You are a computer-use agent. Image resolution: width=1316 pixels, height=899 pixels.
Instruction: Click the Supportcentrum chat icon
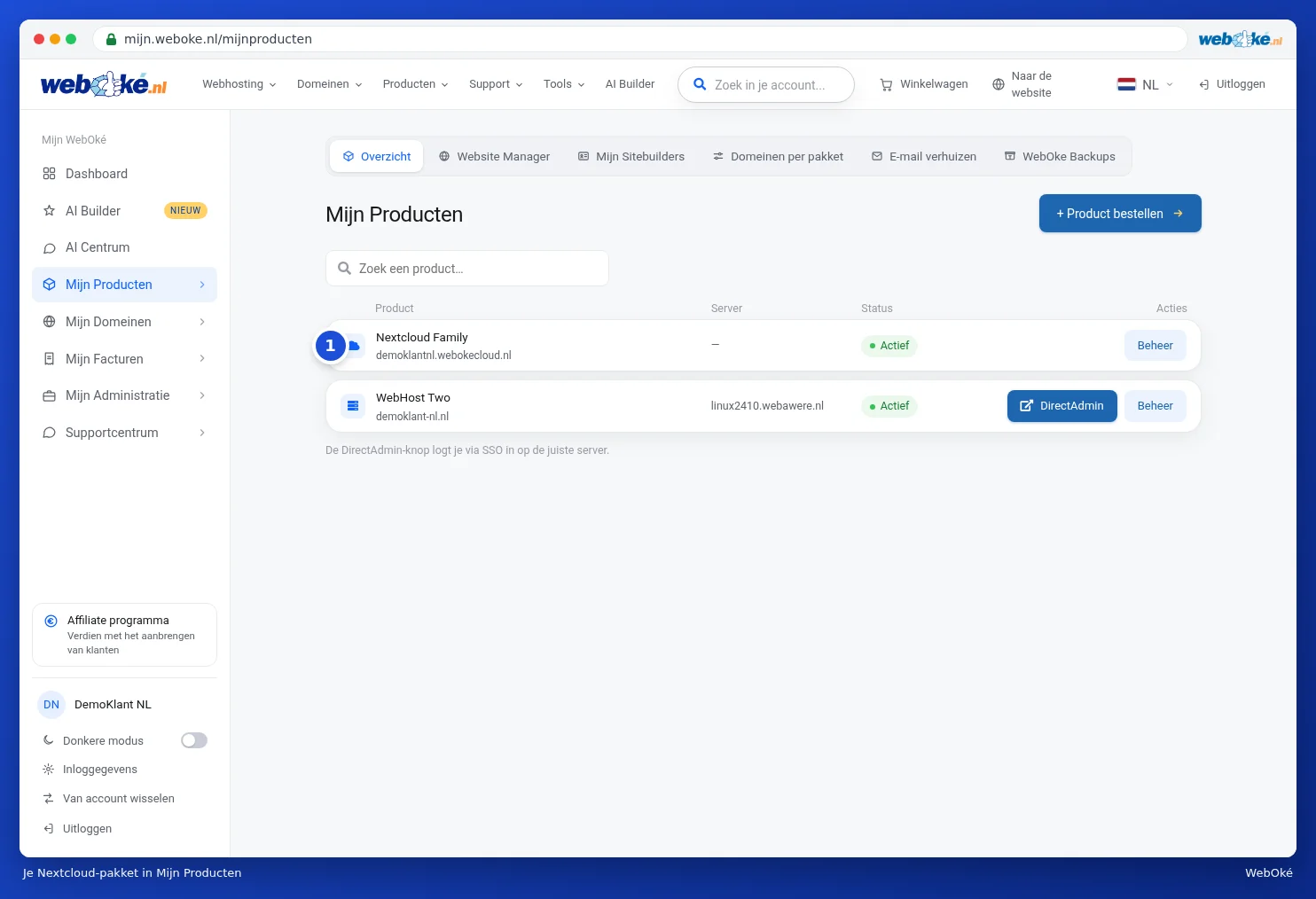point(50,433)
